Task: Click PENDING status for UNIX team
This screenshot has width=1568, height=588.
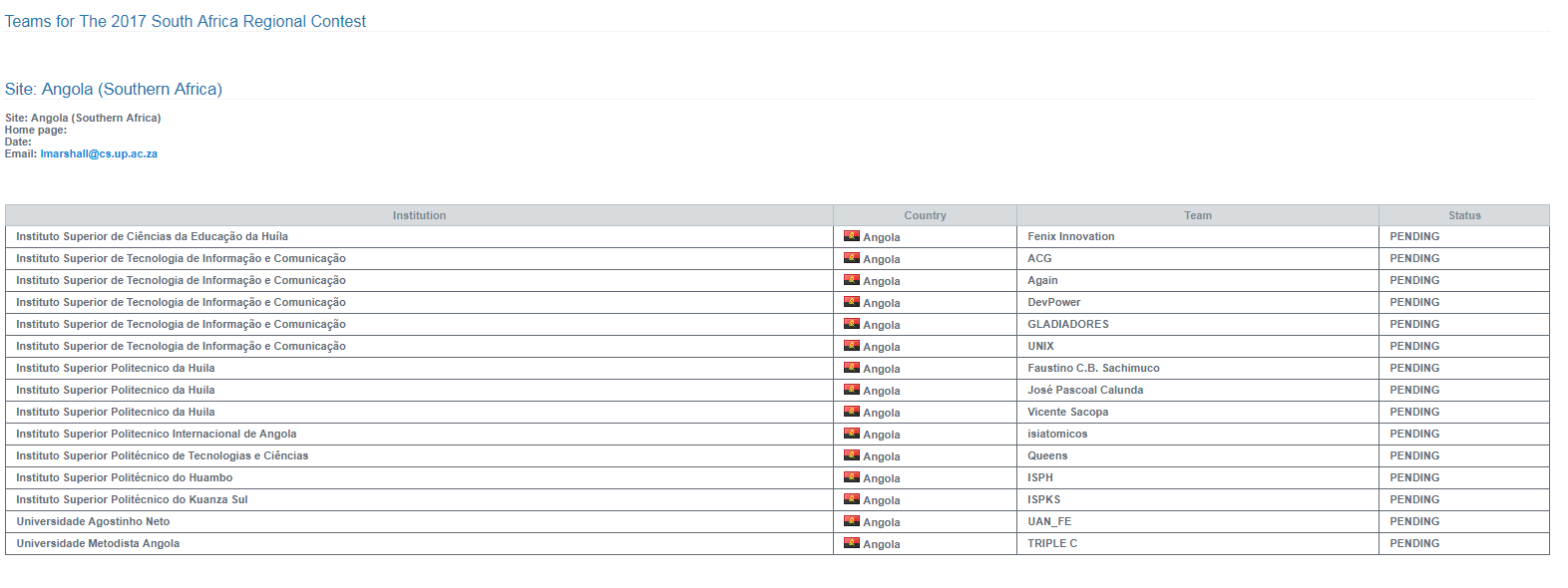Action: point(1414,346)
